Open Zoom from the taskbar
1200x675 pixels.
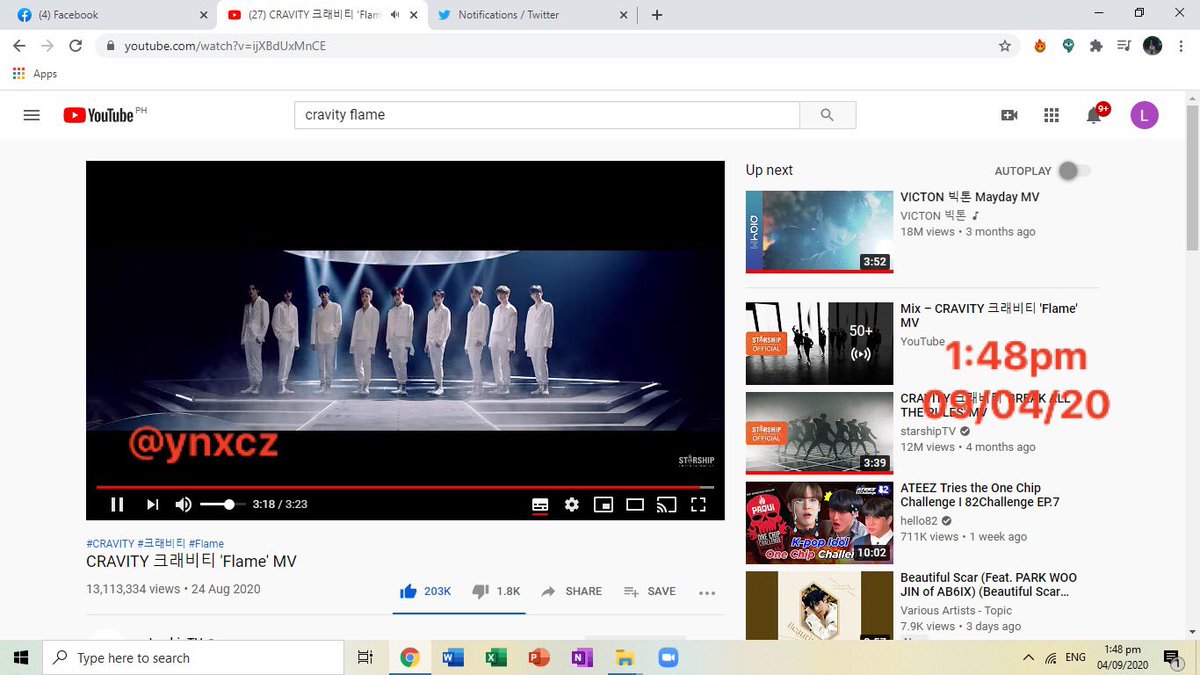pos(668,657)
